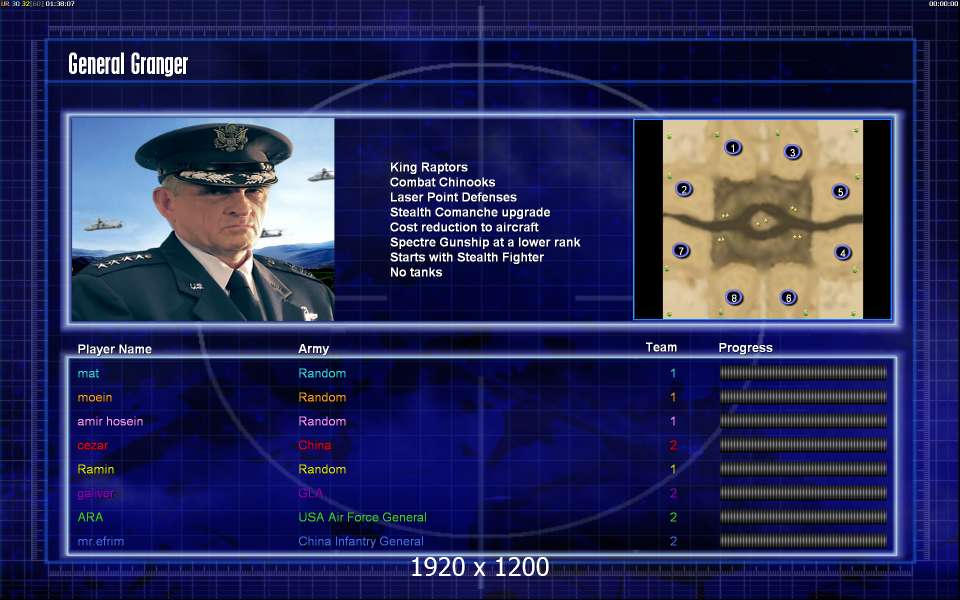
Task: Click mat's loading progress bar
Action: coord(803,372)
